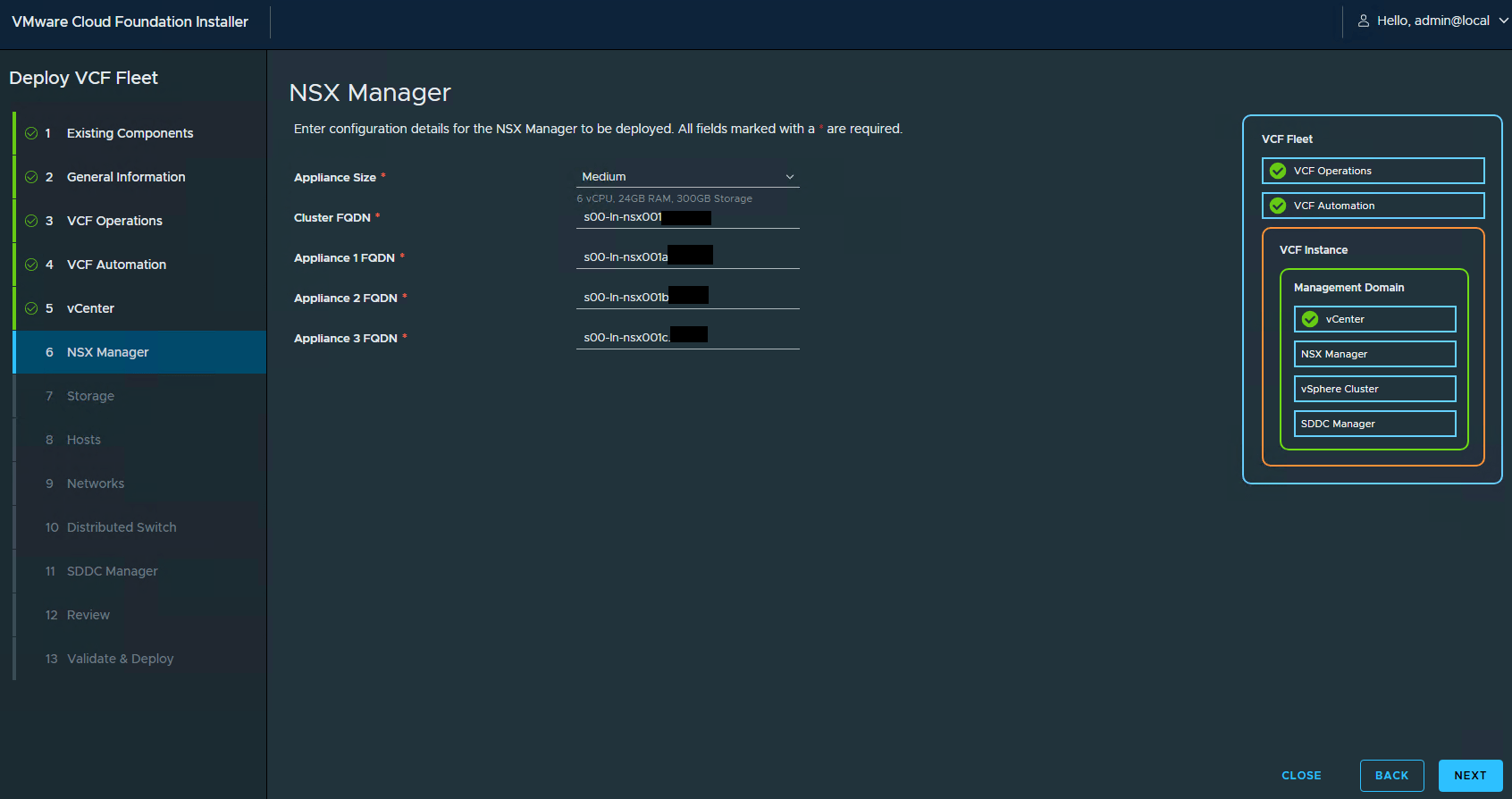The image size is (1512, 799).
Task: Click the VCF Instance heading in the diagram
Action: [1314, 250]
